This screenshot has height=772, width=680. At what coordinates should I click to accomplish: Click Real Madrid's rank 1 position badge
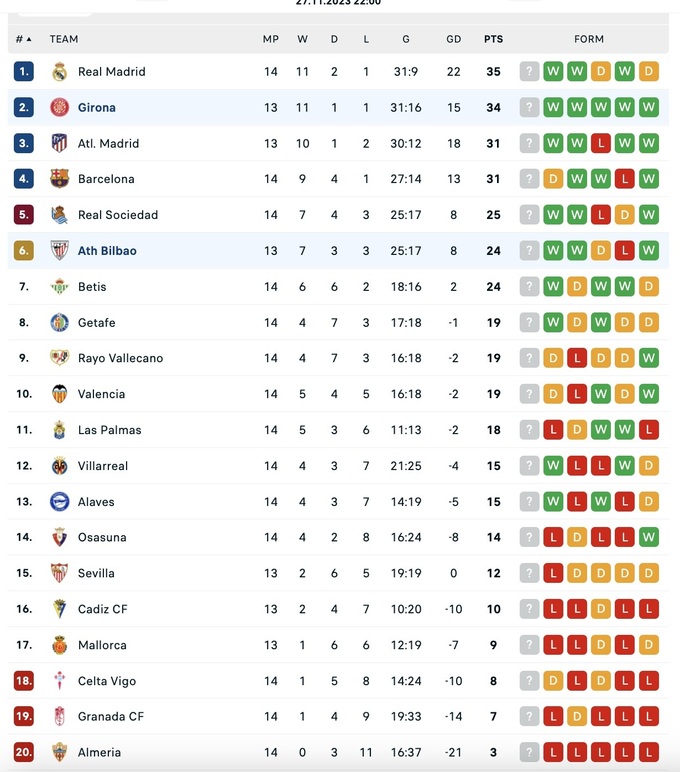coord(24,72)
